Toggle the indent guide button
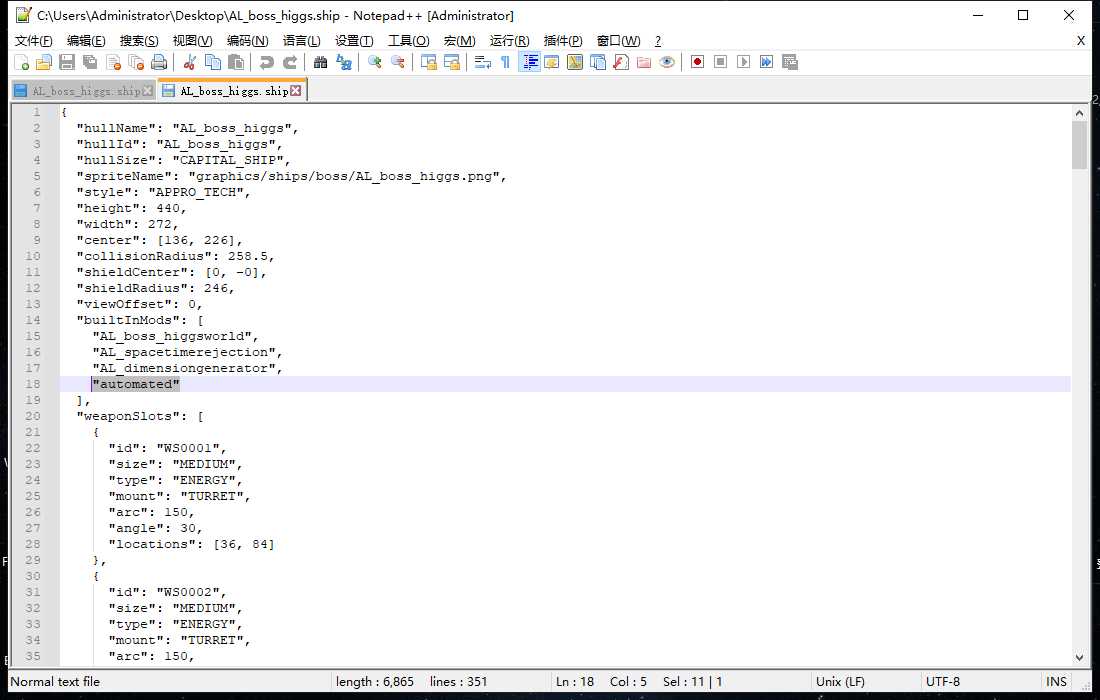Image resolution: width=1100 pixels, height=700 pixels. coord(529,62)
